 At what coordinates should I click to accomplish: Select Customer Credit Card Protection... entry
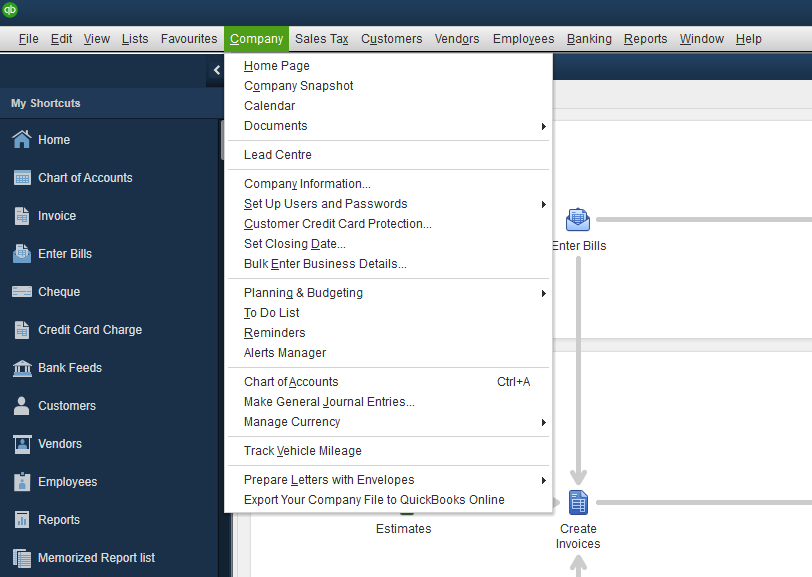pyautogui.click(x=388, y=224)
